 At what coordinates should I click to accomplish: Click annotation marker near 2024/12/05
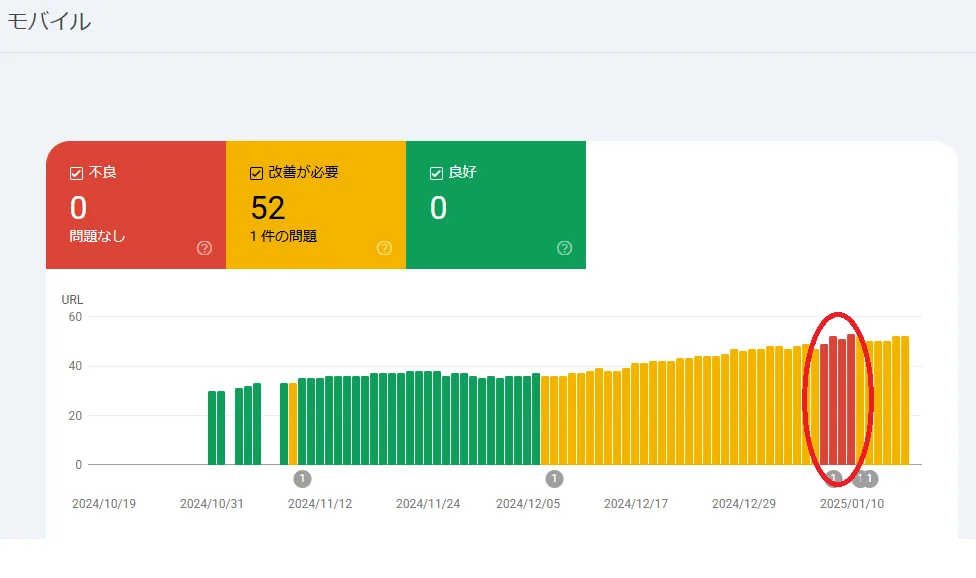tap(554, 479)
